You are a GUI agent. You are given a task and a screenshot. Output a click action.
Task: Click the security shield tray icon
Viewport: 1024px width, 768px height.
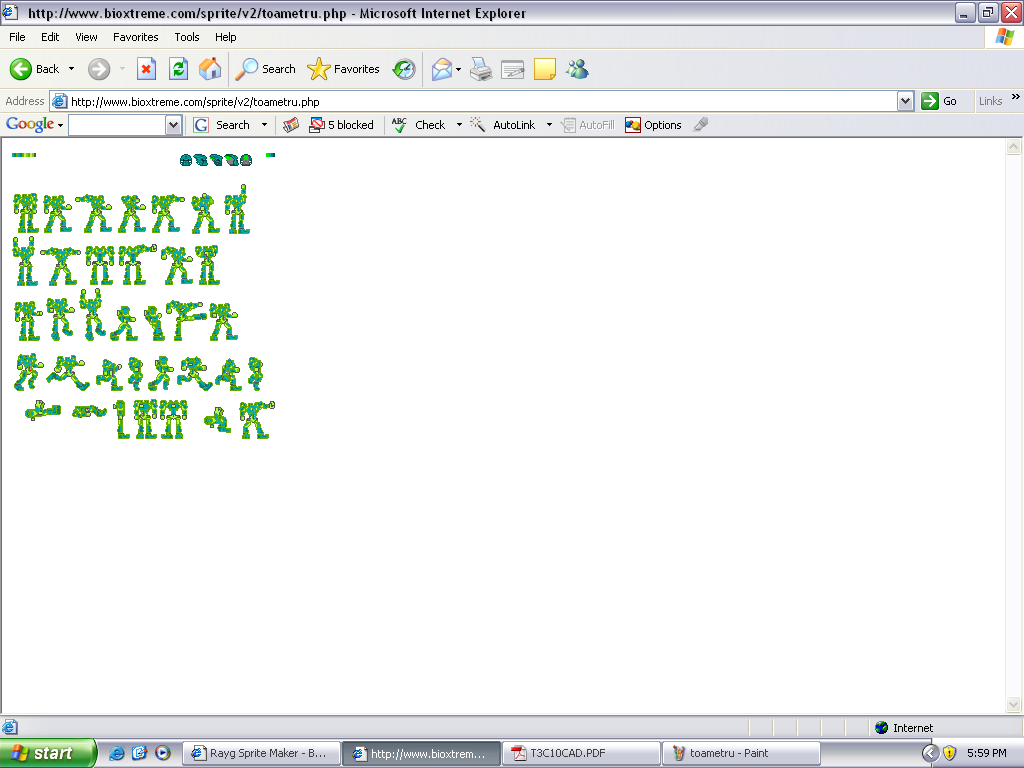950,753
